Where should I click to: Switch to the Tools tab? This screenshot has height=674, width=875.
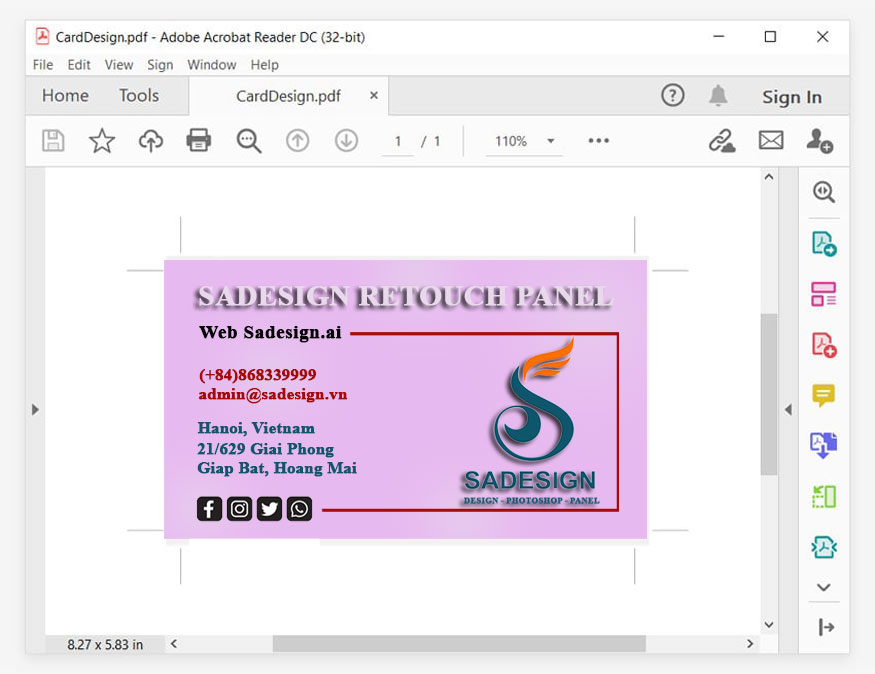tap(139, 95)
